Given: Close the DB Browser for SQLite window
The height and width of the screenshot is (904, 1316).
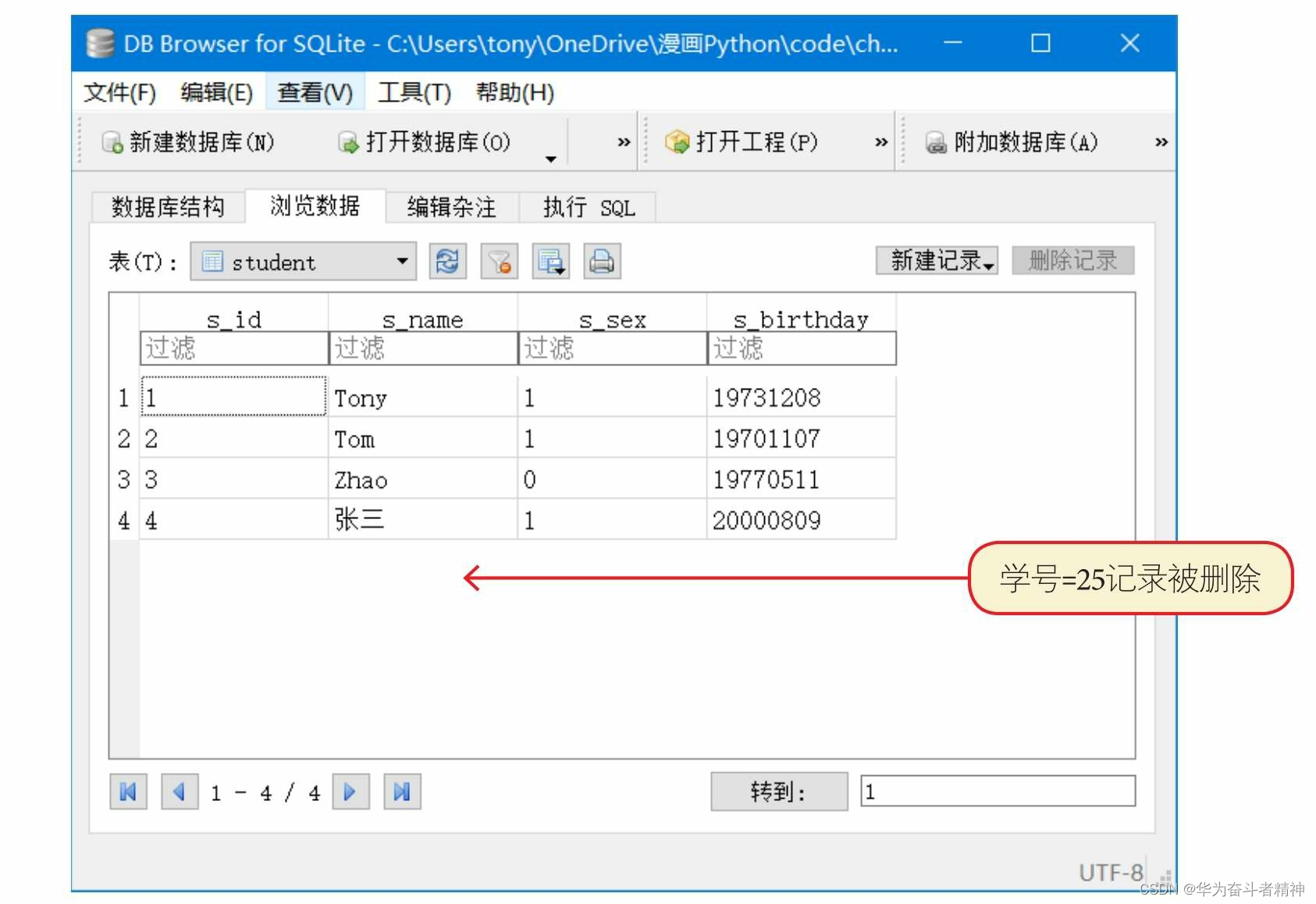Looking at the screenshot, I should coord(1130,43).
